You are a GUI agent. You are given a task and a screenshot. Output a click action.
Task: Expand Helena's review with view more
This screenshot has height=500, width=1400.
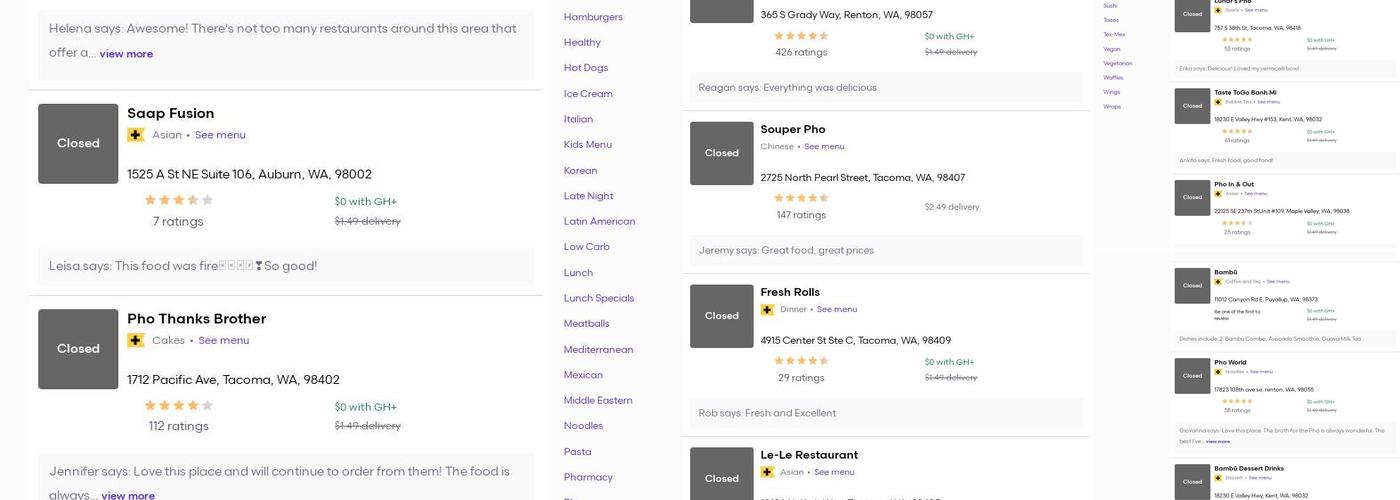point(126,54)
